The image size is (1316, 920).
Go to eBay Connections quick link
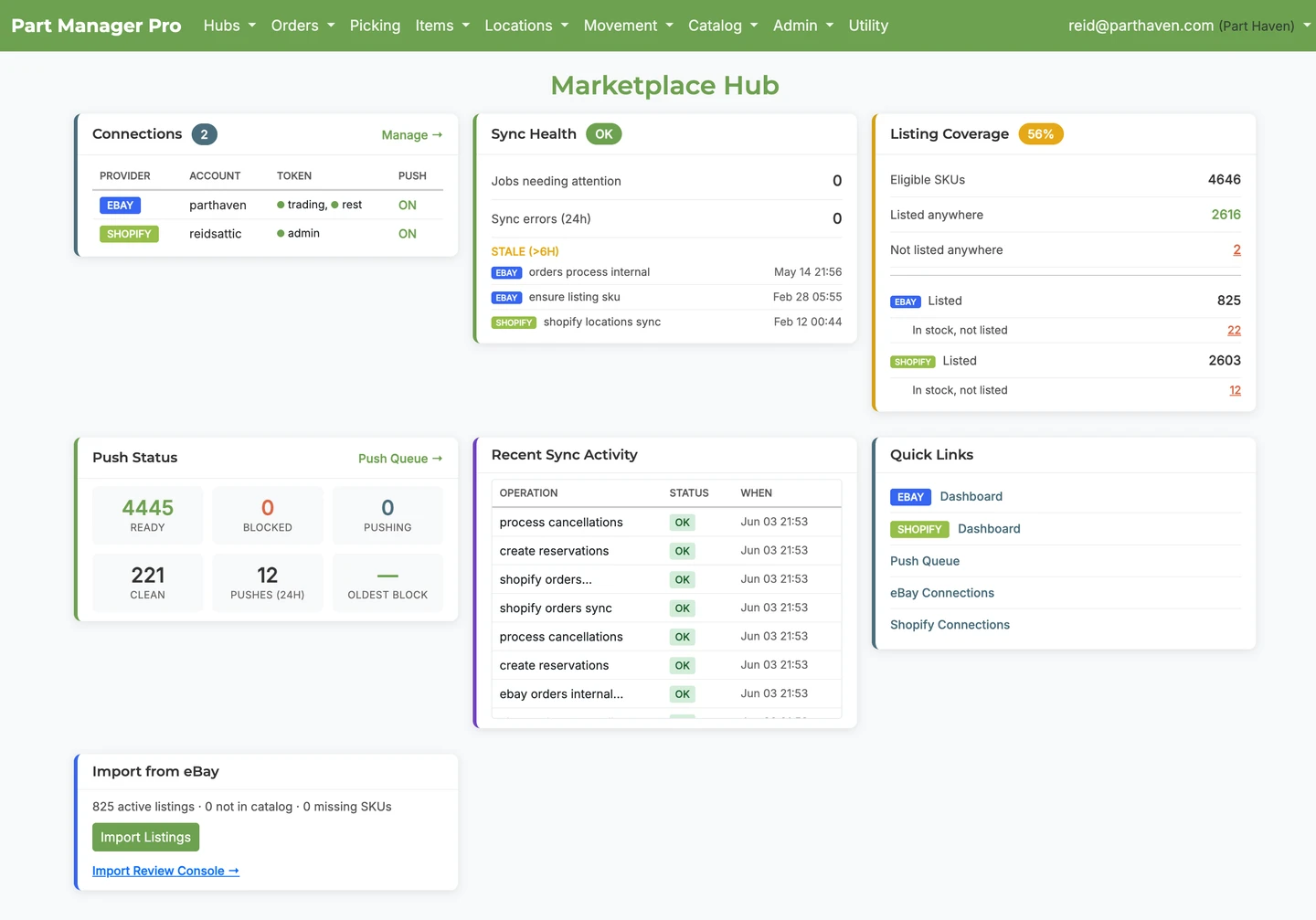point(942,593)
